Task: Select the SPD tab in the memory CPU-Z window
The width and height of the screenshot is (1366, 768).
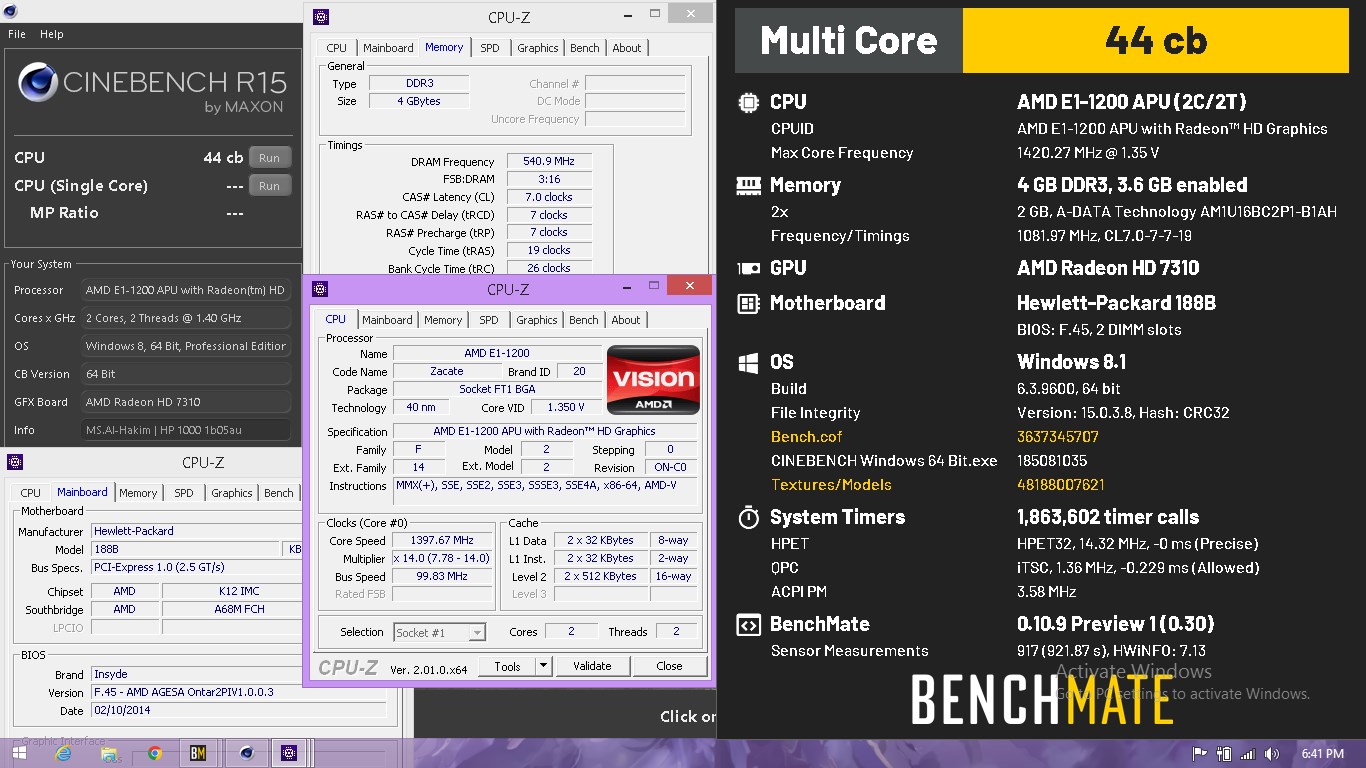Action: click(x=490, y=48)
